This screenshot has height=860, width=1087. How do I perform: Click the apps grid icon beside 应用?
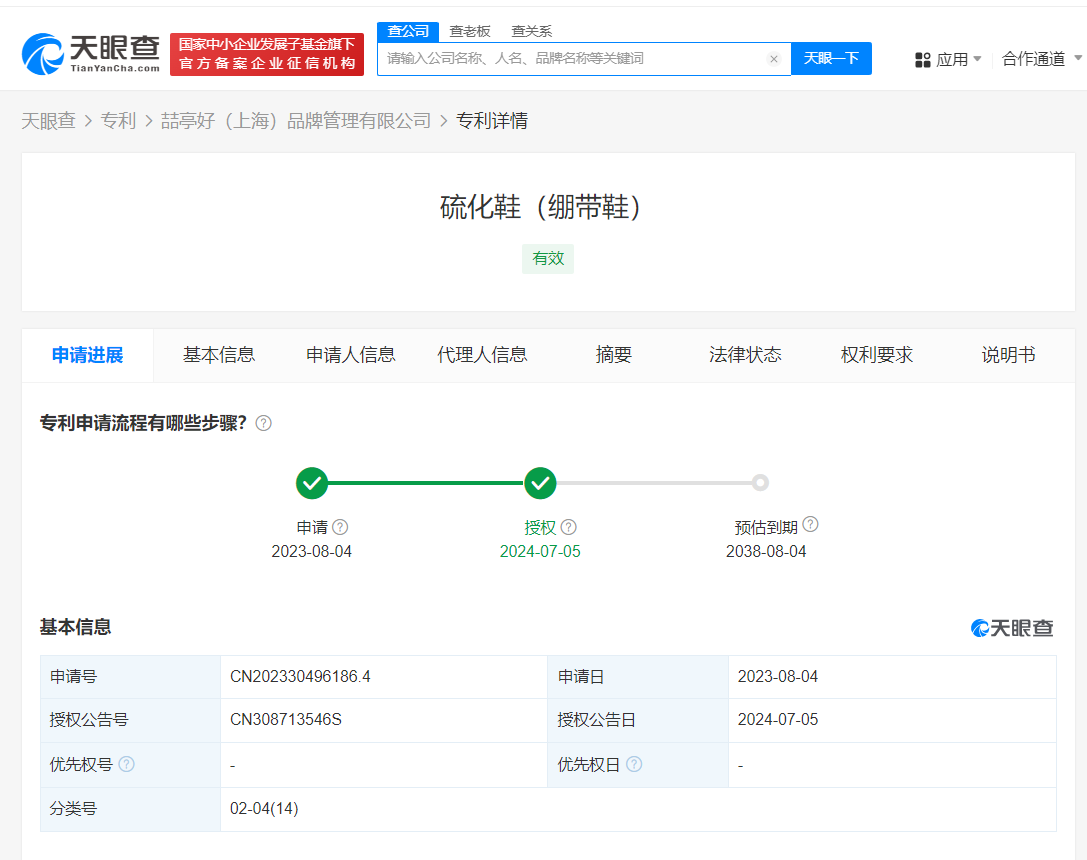(x=922, y=59)
